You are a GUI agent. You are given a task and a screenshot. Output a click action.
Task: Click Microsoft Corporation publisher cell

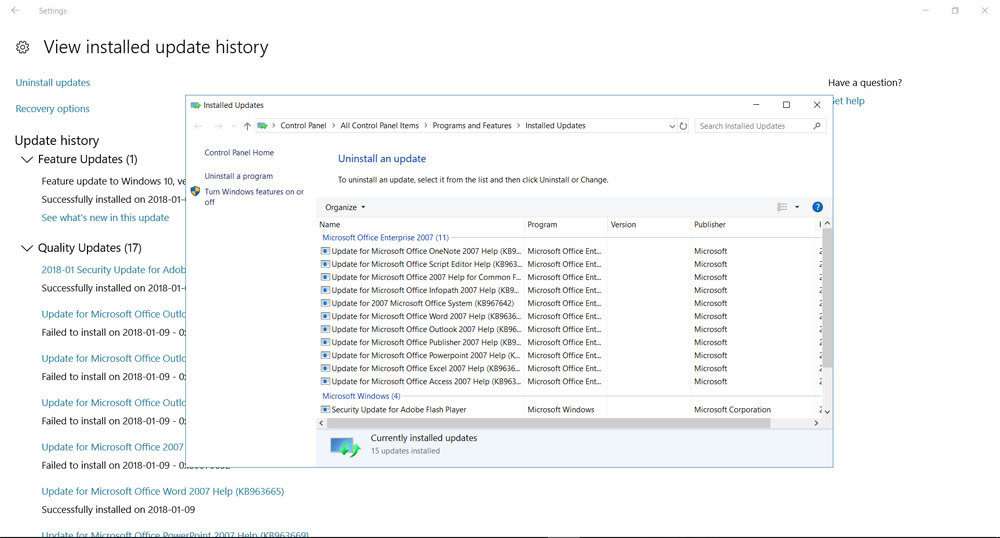tap(732, 410)
